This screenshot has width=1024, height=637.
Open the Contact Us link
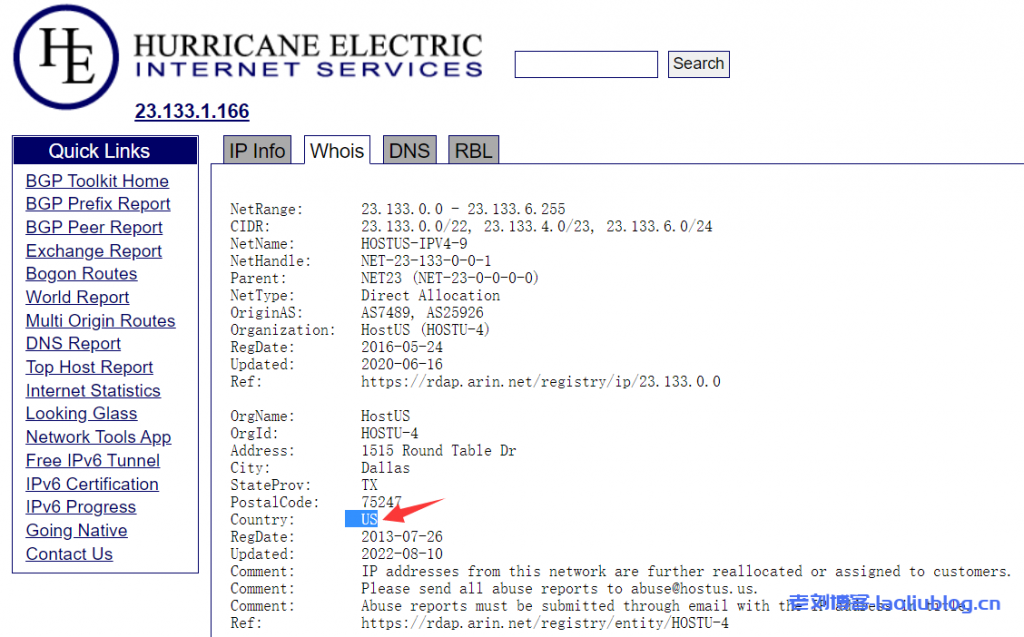tap(69, 554)
